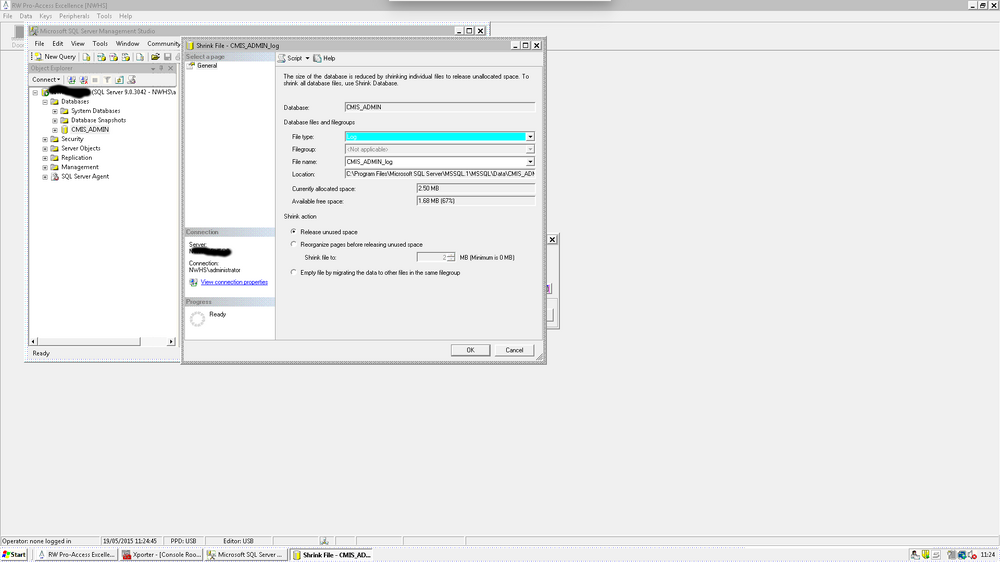Open the Script dropdown arrow
The height and width of the screenshot is (562, 1000).
(307, 58)
